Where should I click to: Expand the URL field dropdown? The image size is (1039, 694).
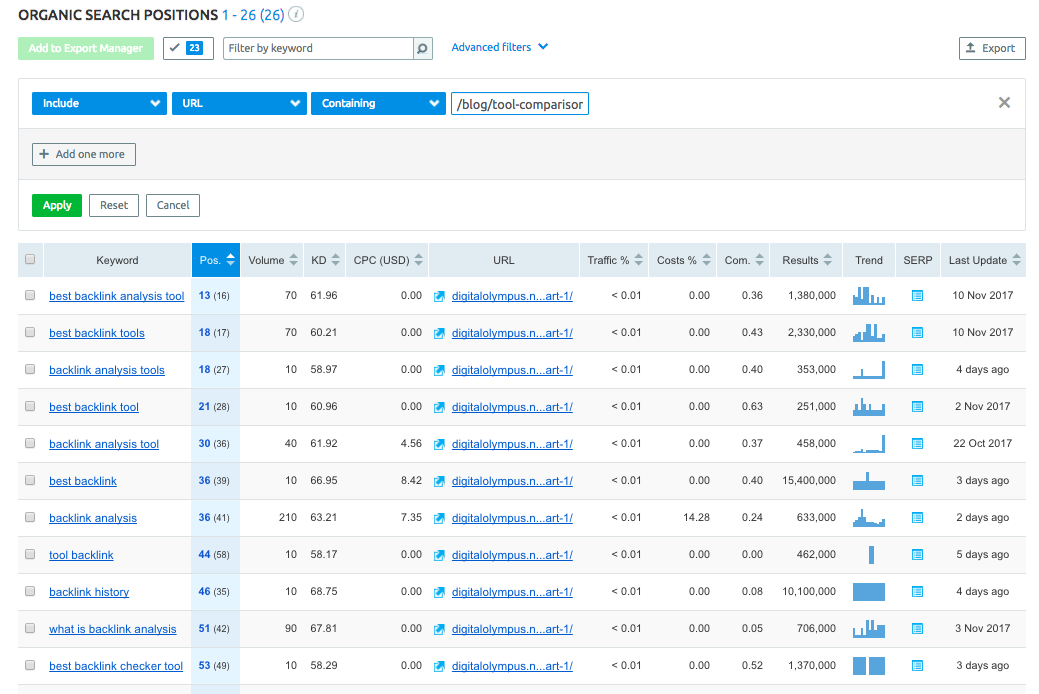click(239, 103)
